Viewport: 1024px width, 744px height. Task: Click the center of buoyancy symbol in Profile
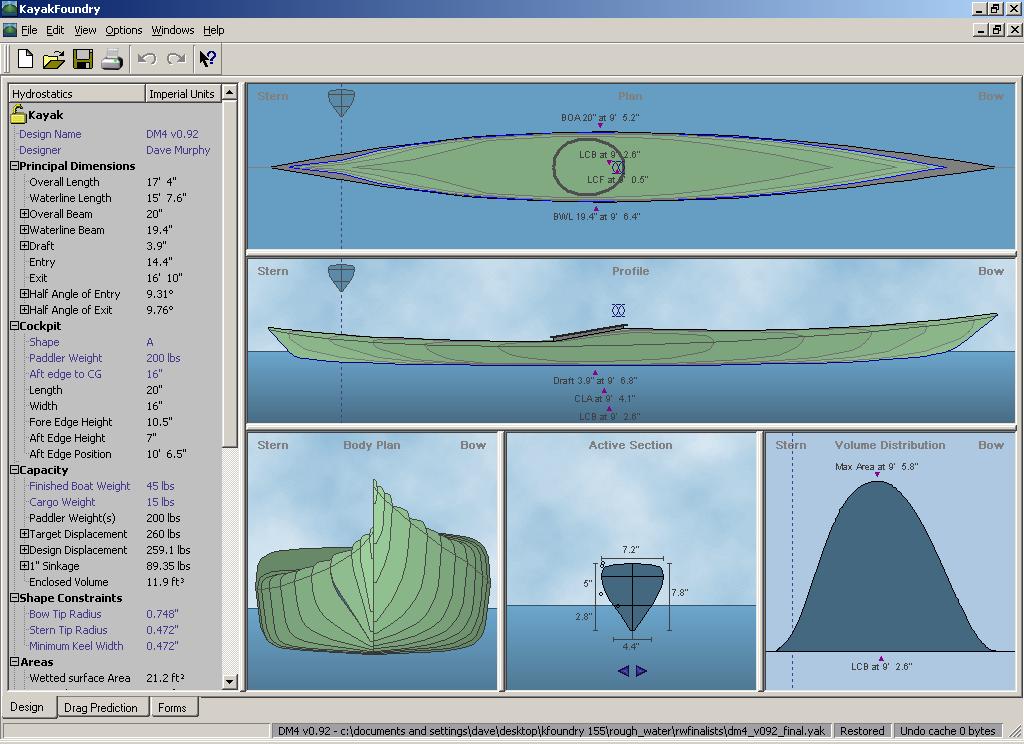[x=618, y=310]
